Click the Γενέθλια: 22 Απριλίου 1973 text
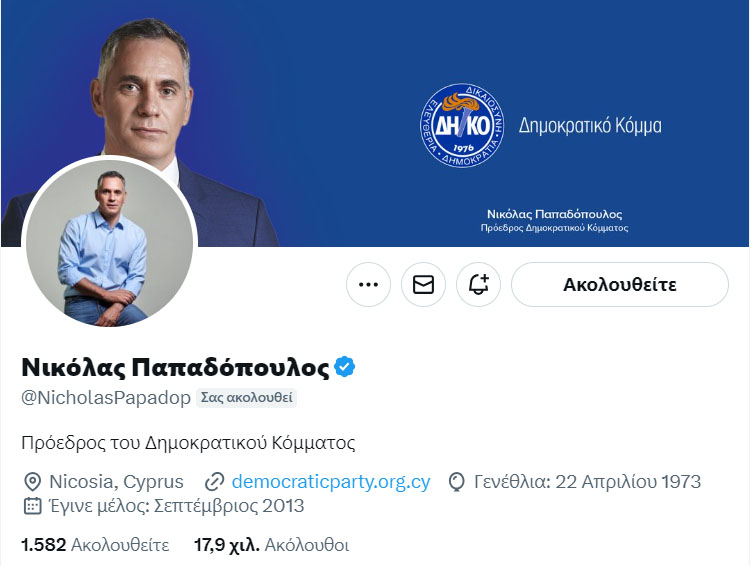This screenshot has height=566, width=754. [588, 481]
